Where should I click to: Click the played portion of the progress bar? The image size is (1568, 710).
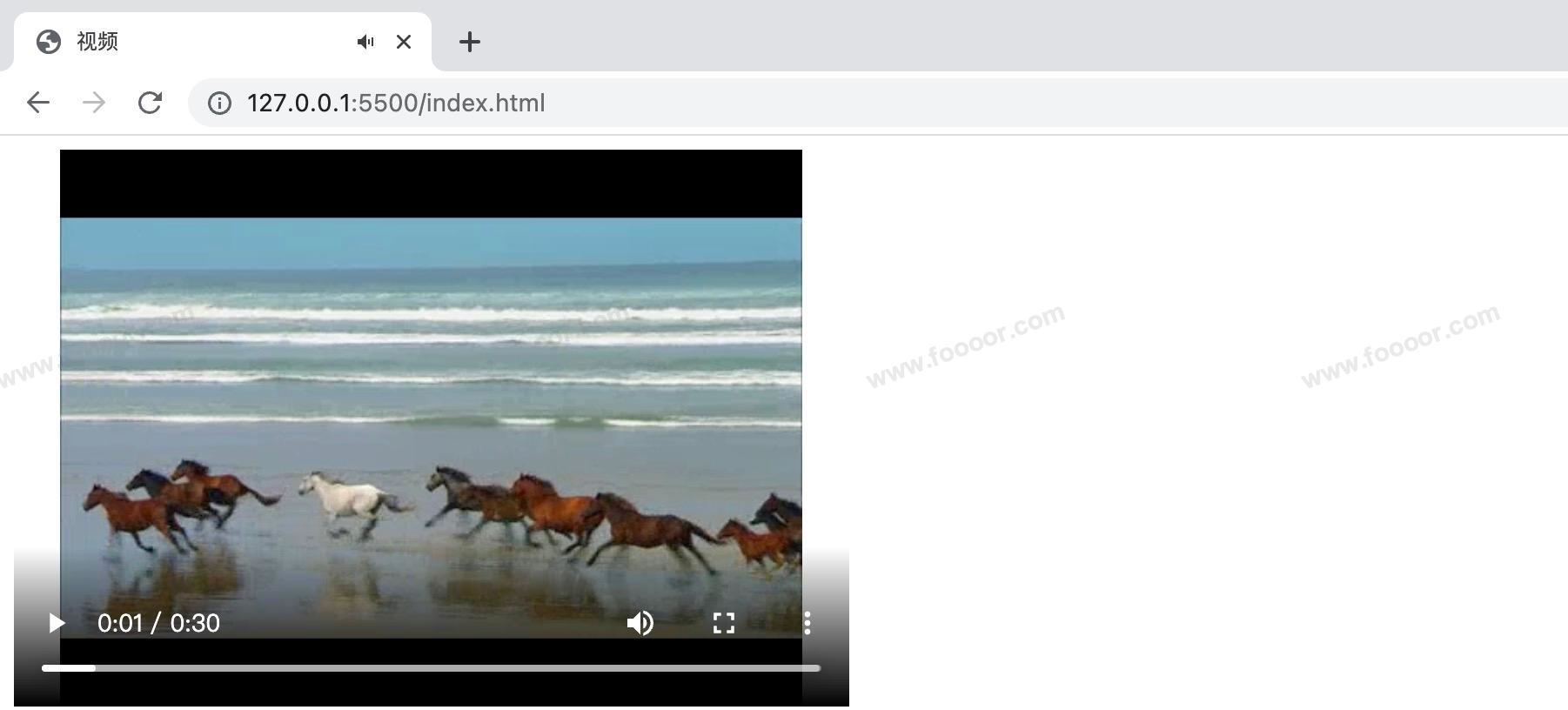(x=68, y=668)
